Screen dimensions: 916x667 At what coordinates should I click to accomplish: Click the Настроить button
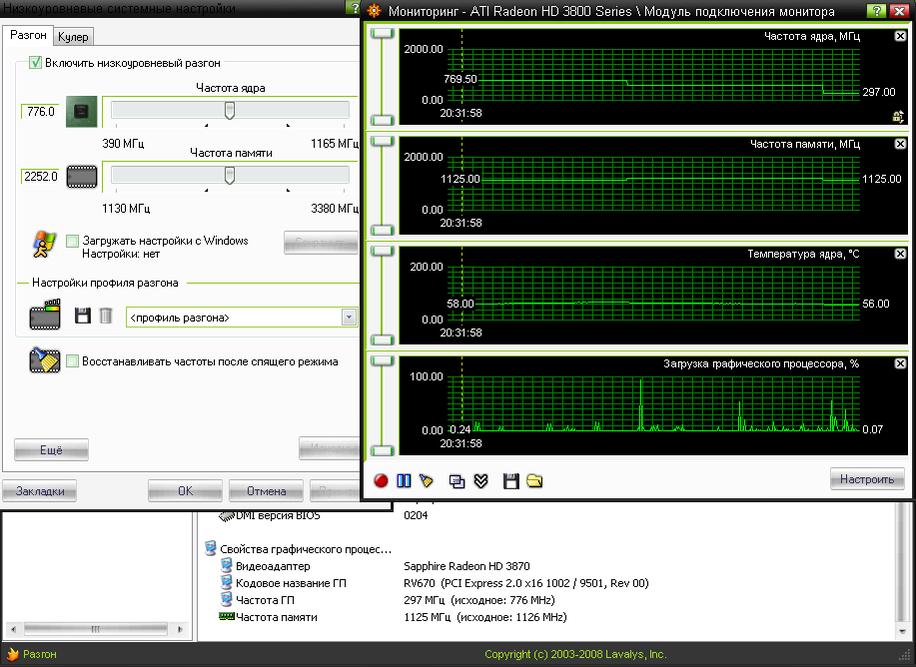(x=866, y=479)
